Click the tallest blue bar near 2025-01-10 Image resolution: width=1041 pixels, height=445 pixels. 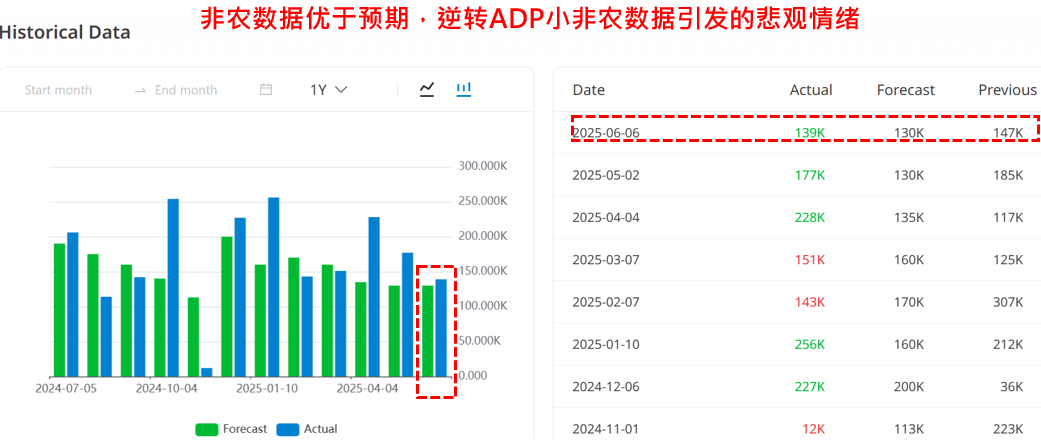273,287
